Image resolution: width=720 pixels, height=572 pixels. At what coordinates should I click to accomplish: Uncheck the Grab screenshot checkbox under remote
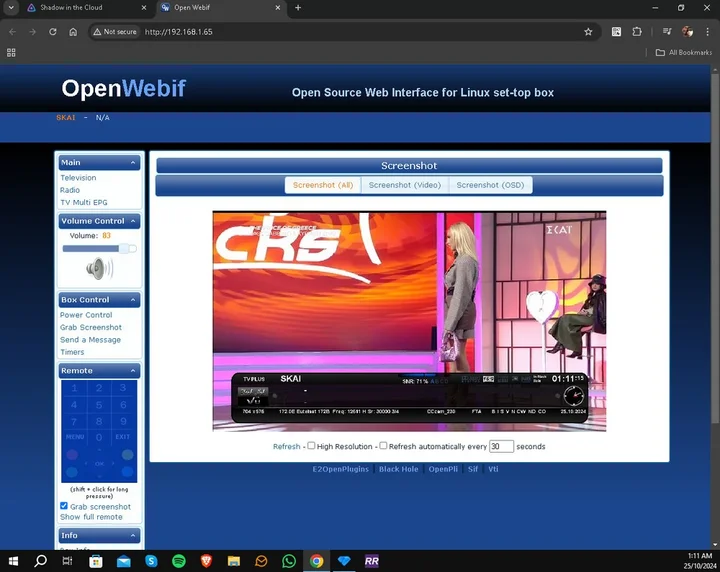[x=64, y=507]
